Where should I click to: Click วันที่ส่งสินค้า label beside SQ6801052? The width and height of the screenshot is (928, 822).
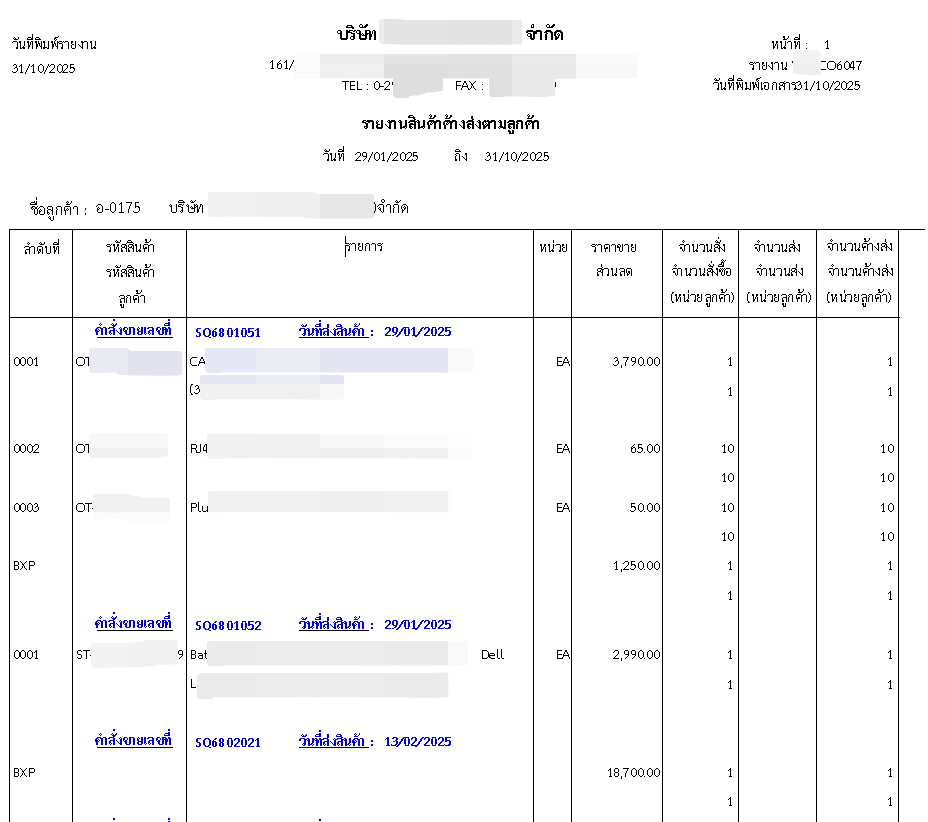point(336,625)
